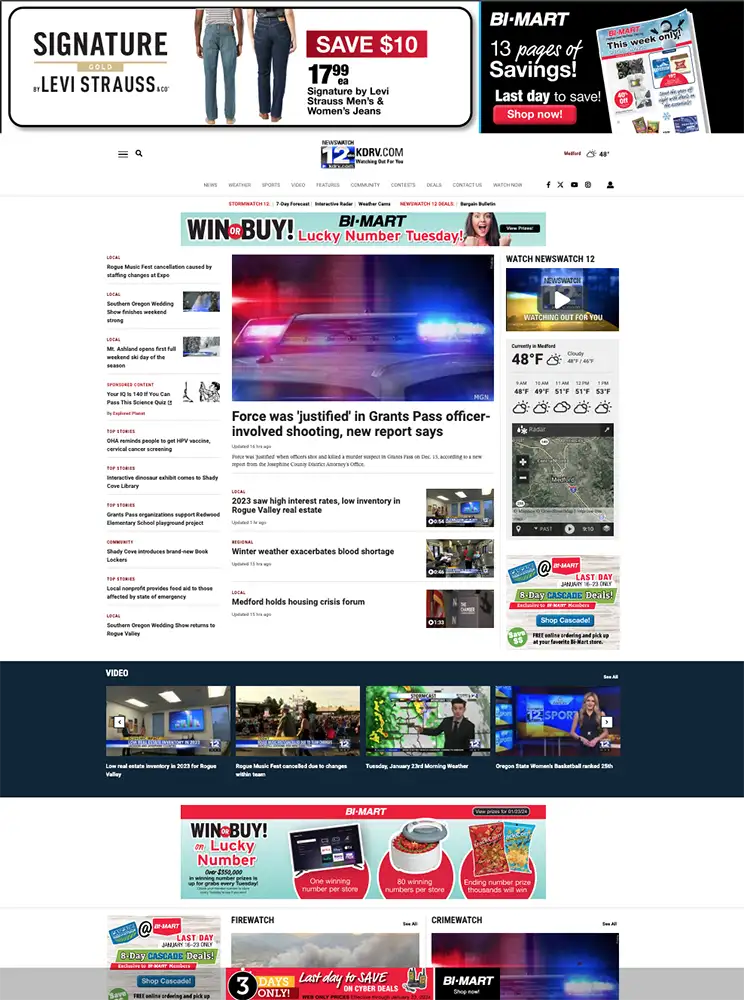744x1000 pixels.
Task: Click the 9 AM forecast weather icon
Action: (x=521, y=407)
